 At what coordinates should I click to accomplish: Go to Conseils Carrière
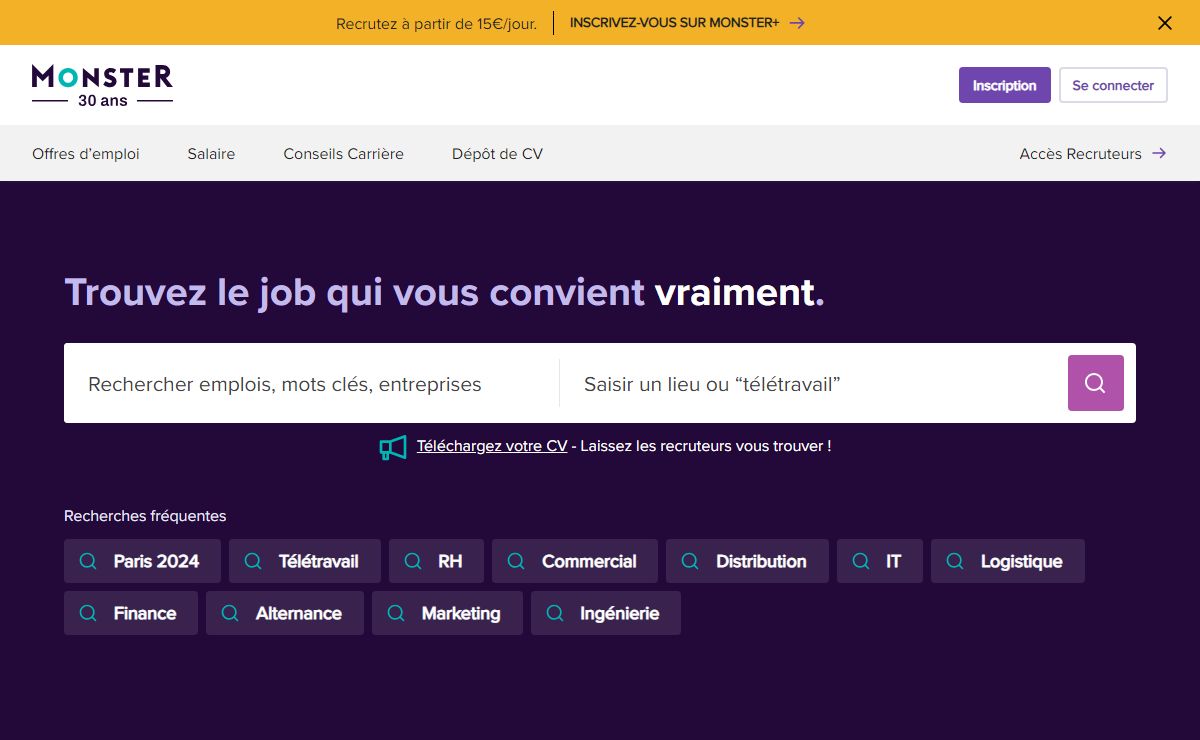343,153
